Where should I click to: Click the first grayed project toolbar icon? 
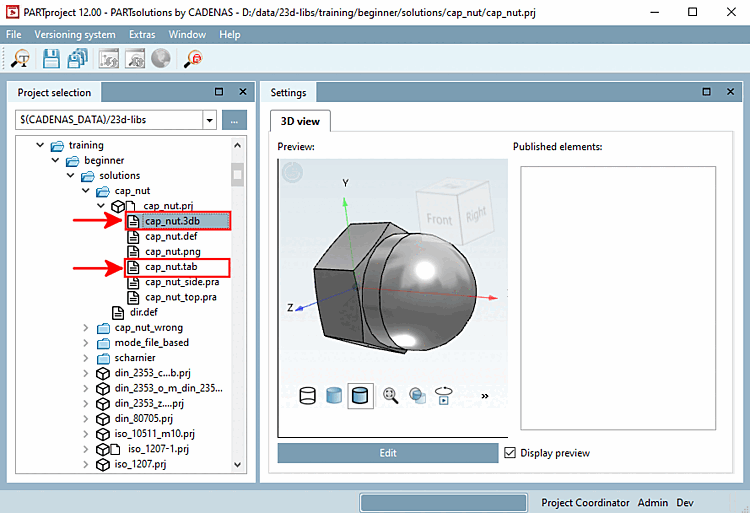coord(109,59)
